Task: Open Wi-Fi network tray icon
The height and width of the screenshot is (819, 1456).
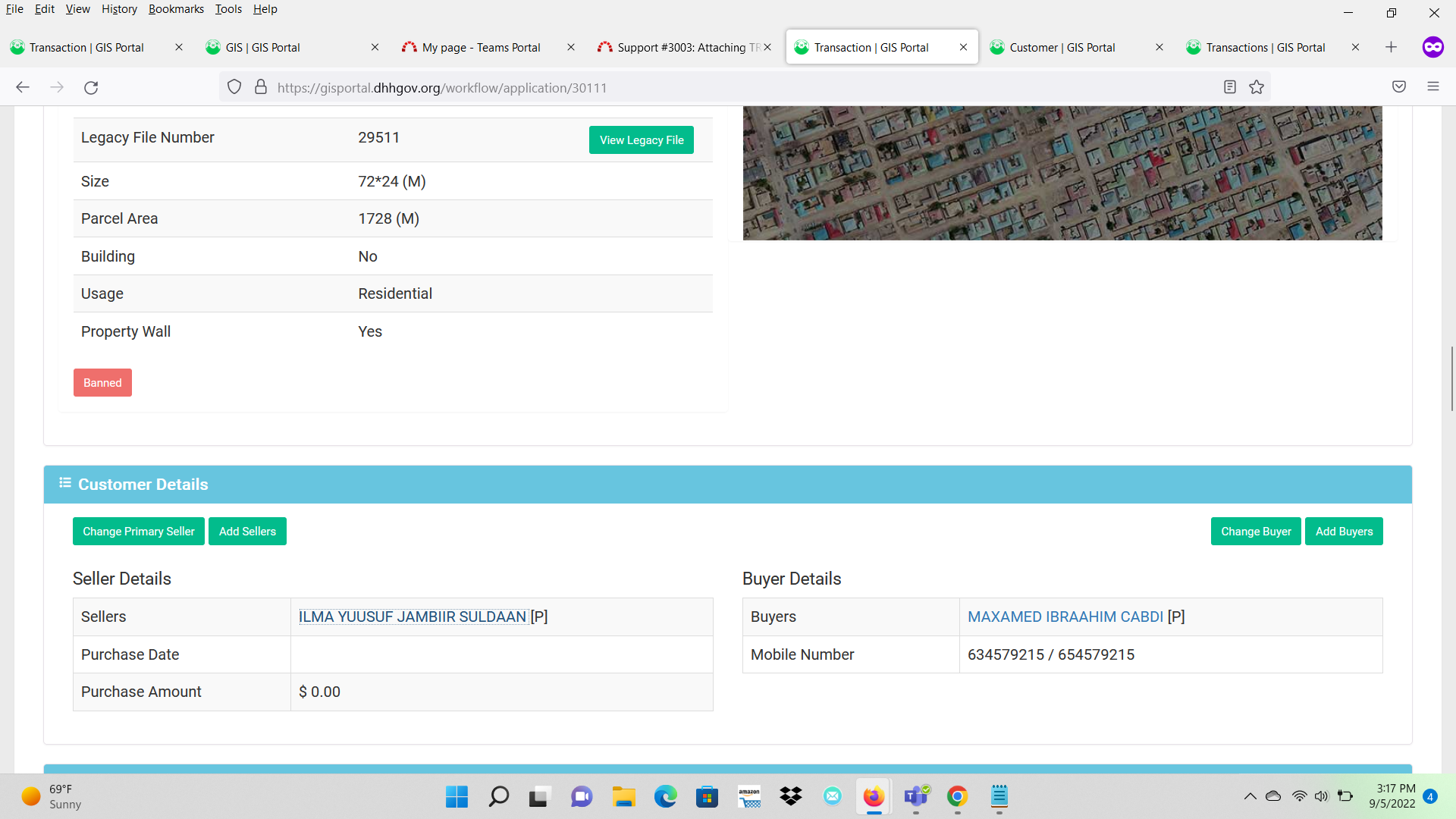Action: pyautogui.click(x=1299, y=796)
